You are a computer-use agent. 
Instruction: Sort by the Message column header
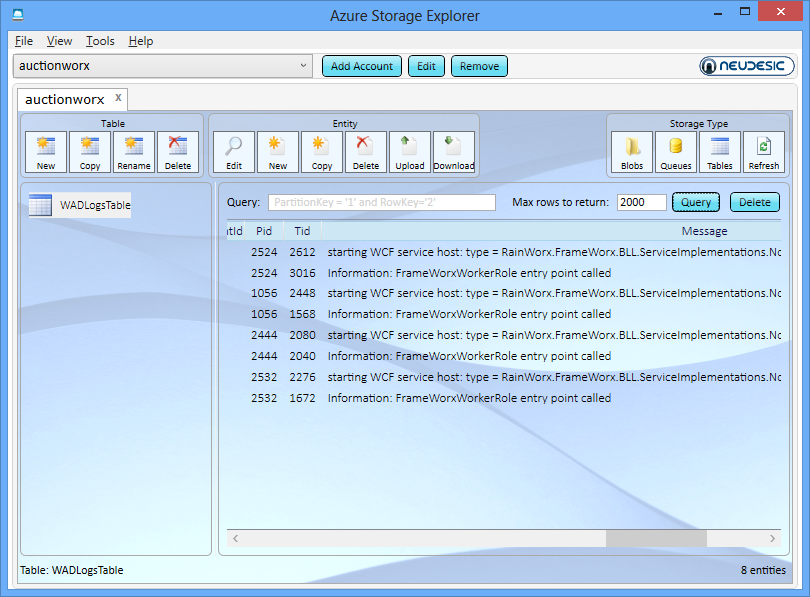(x=704, y=231)
